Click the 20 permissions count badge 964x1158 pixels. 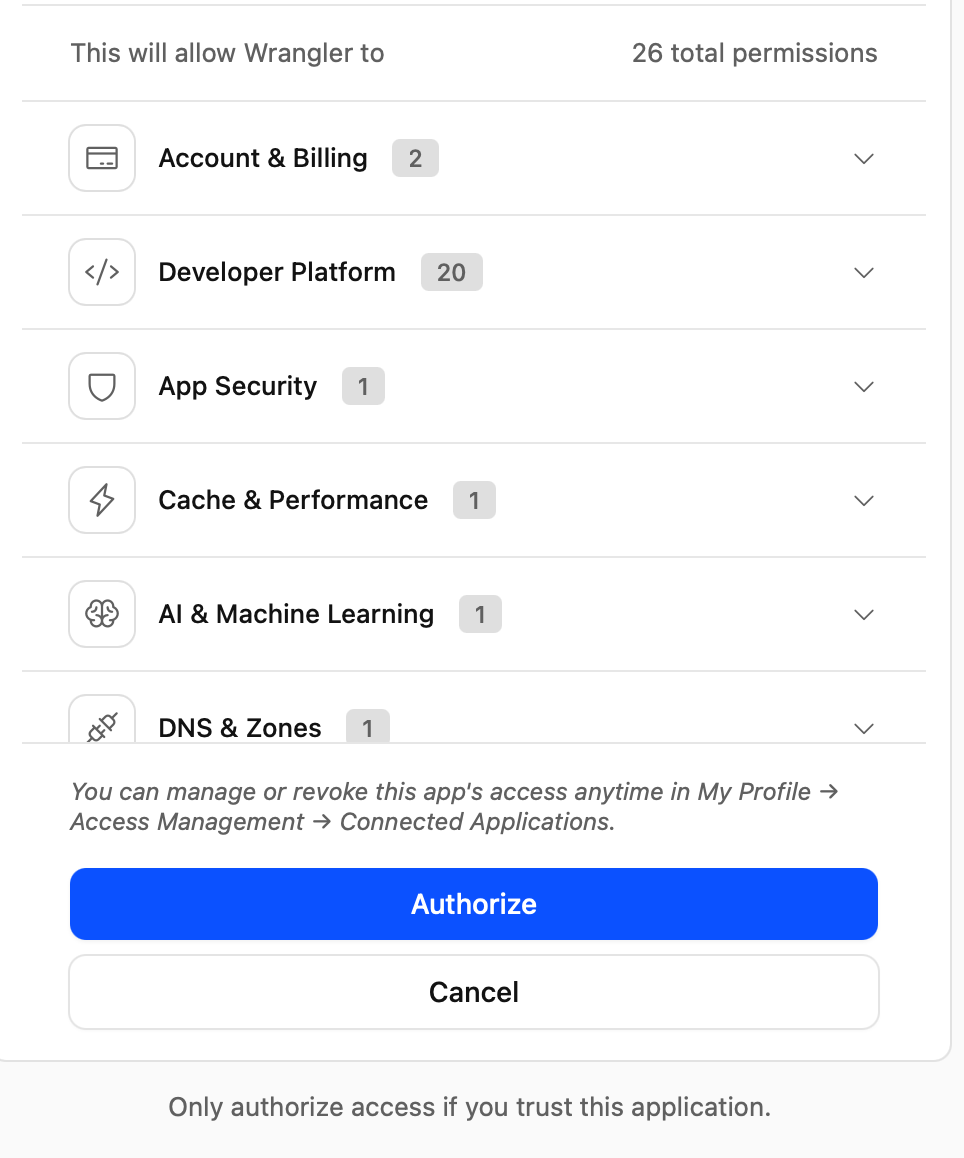(x=451, y=272)
